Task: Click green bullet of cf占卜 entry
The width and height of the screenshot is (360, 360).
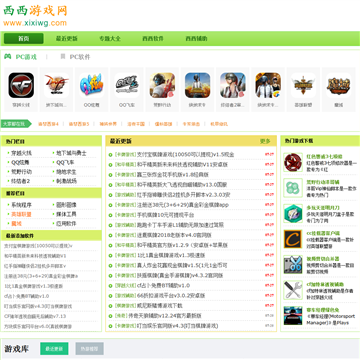Action: pos(111,286)
